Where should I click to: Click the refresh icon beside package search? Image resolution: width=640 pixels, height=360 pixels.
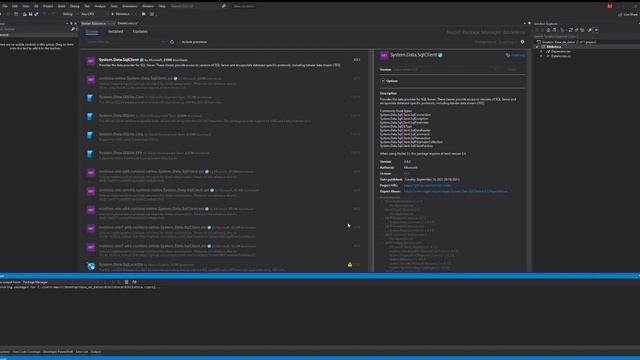pos(172,42)
